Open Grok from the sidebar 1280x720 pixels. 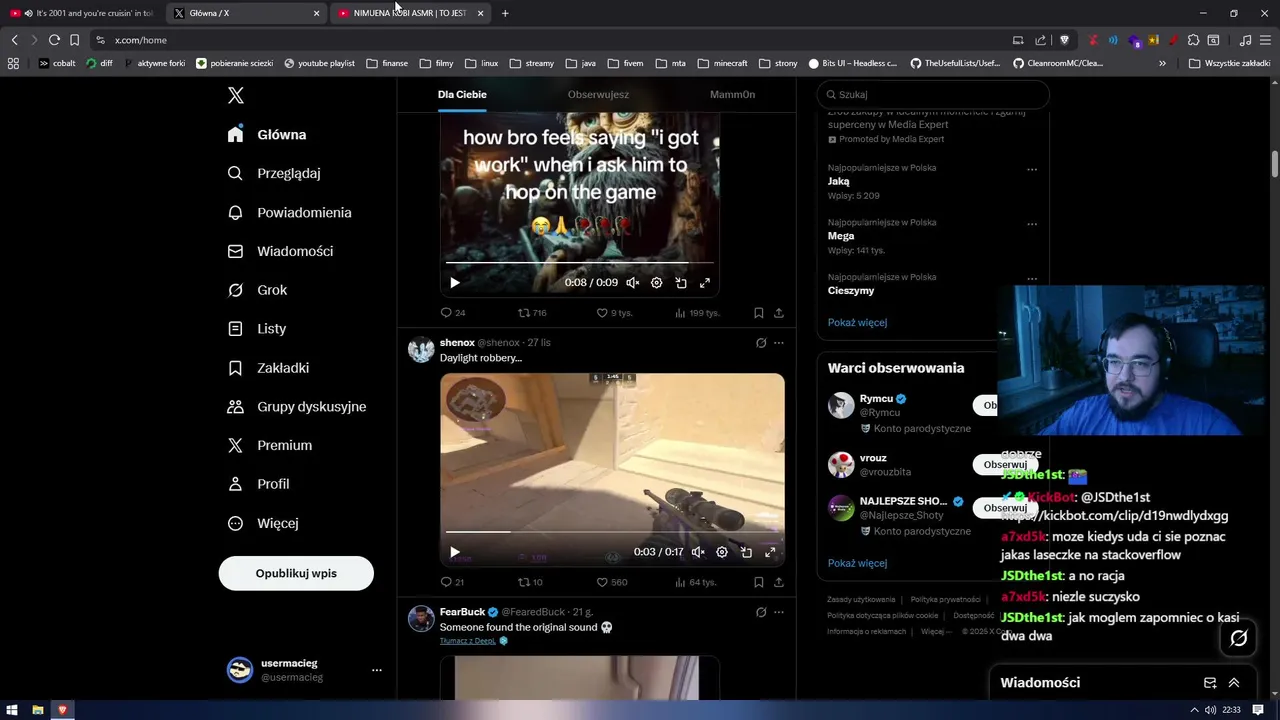tap(257, 290)
